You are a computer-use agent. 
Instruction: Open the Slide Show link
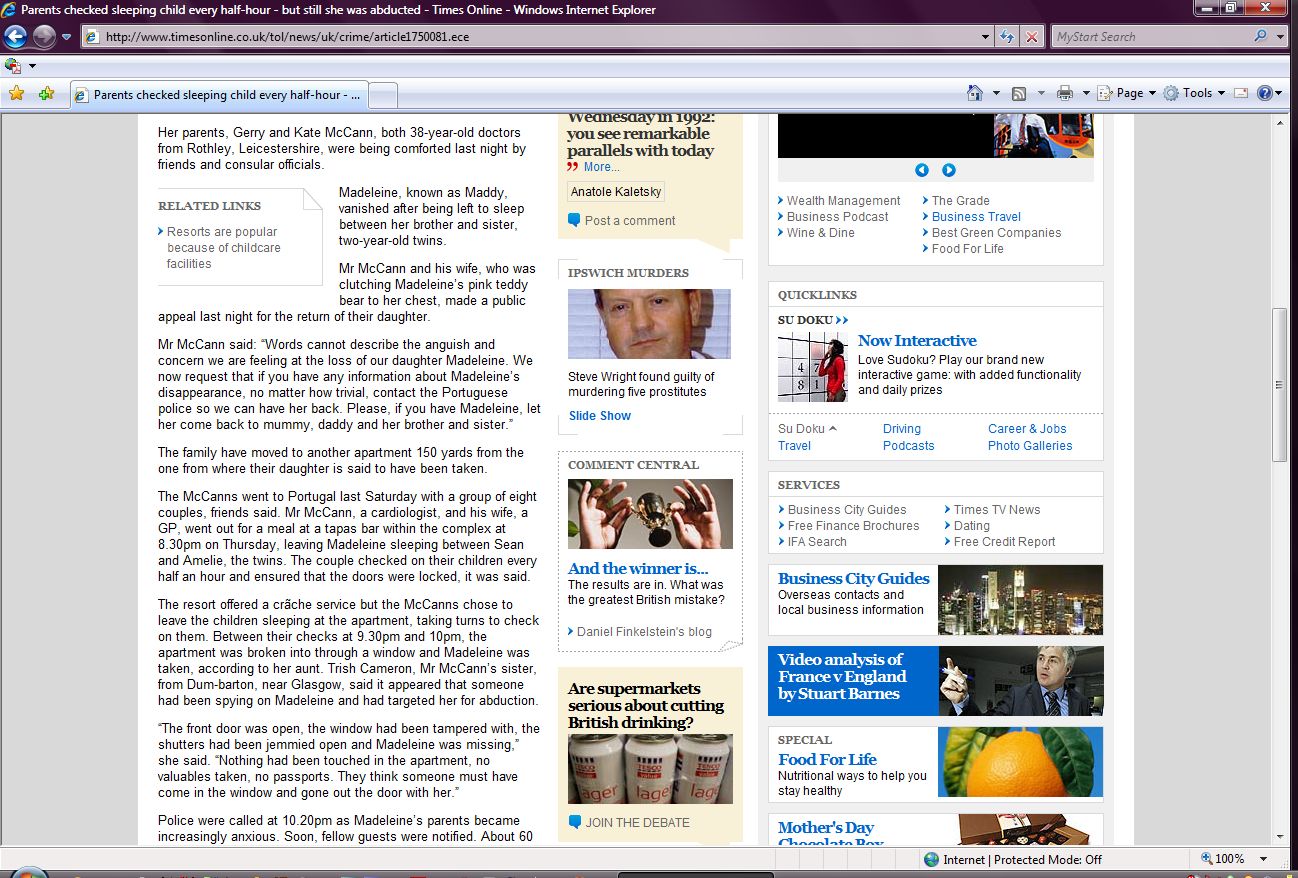pos(600,416)
